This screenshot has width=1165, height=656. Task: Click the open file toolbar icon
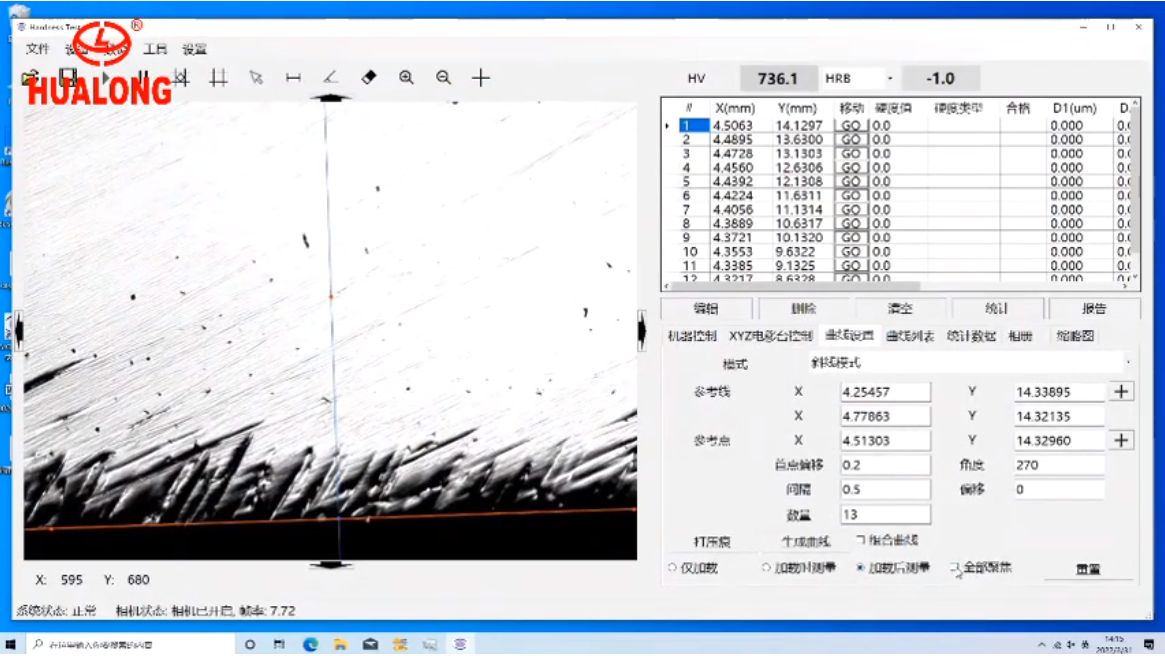pyautogui.click(x=30, y=77)
